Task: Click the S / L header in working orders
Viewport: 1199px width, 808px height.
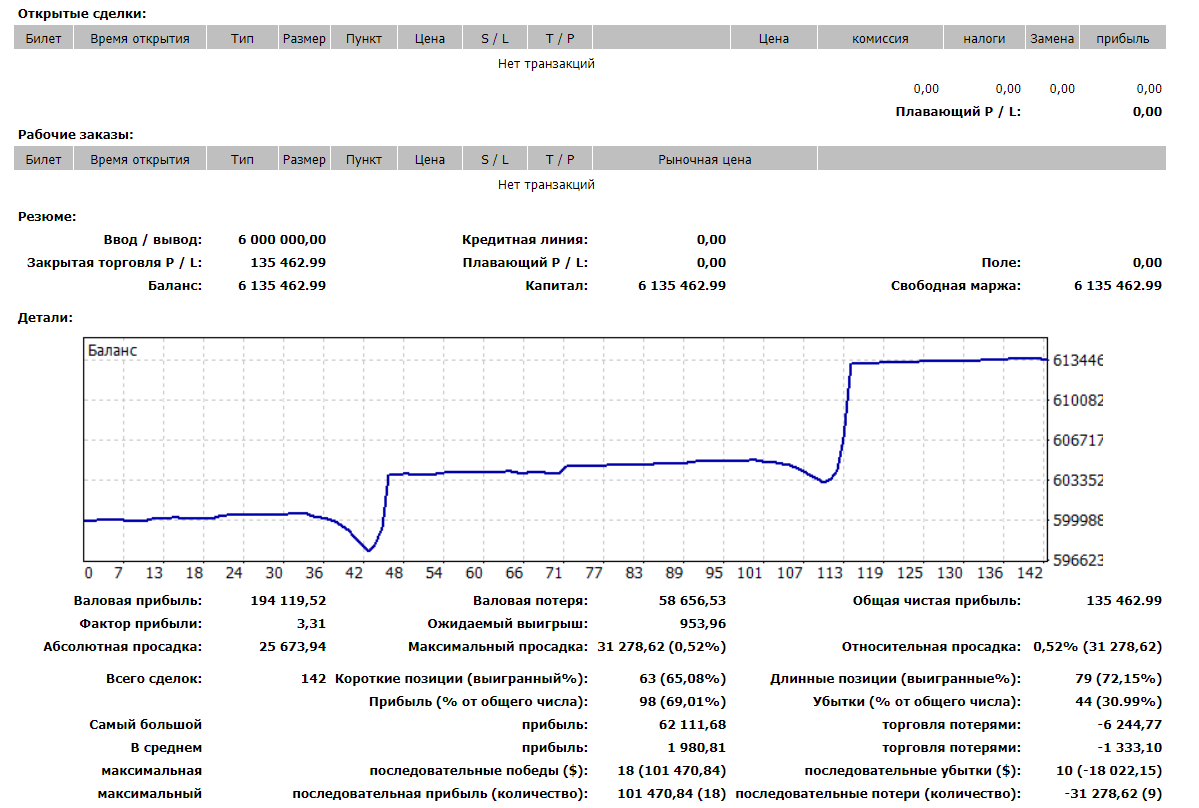Action: (x=495, y=159)
